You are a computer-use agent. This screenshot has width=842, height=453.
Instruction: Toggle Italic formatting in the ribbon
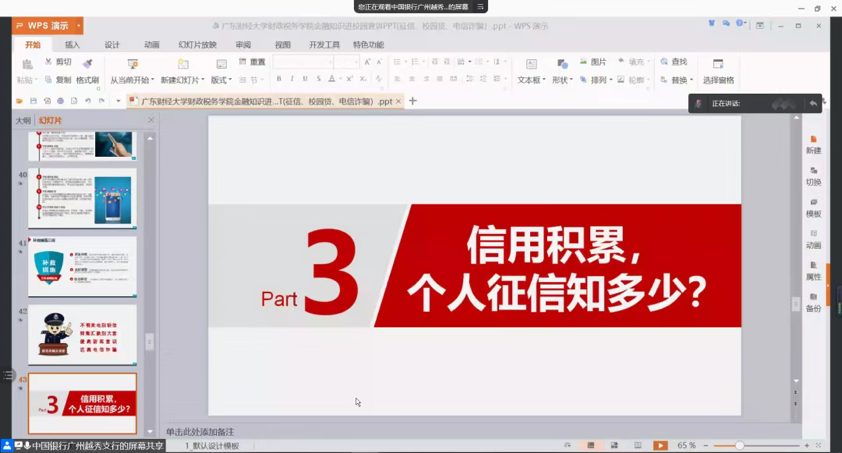(x=292, y=79)
